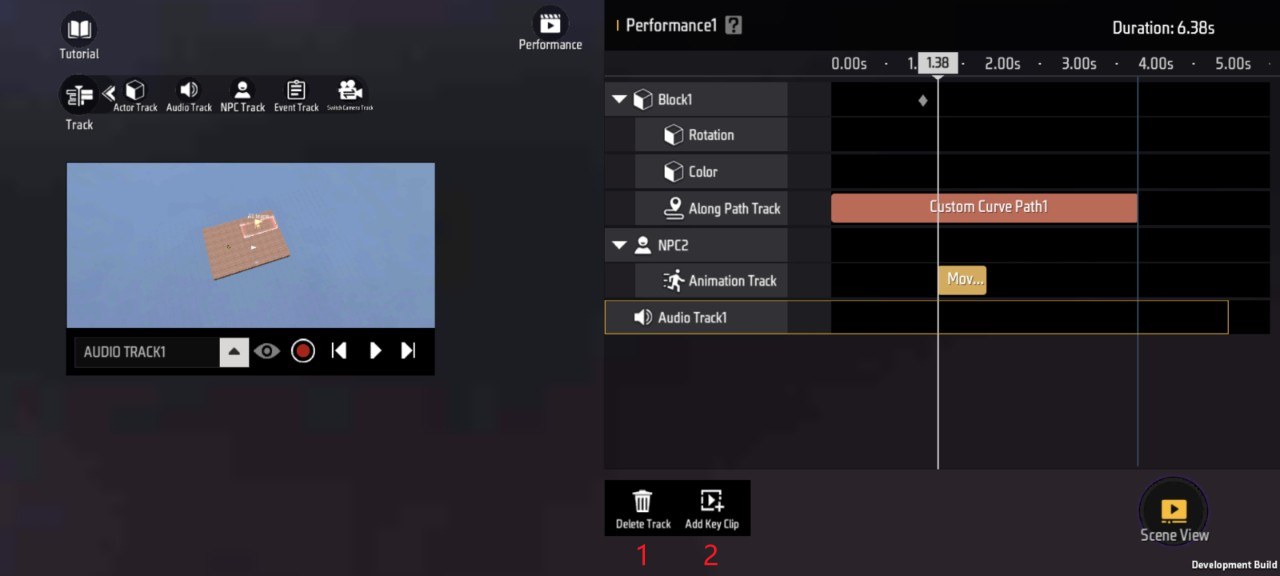
Task: Click Delete Track button
Action: point(643,508)
